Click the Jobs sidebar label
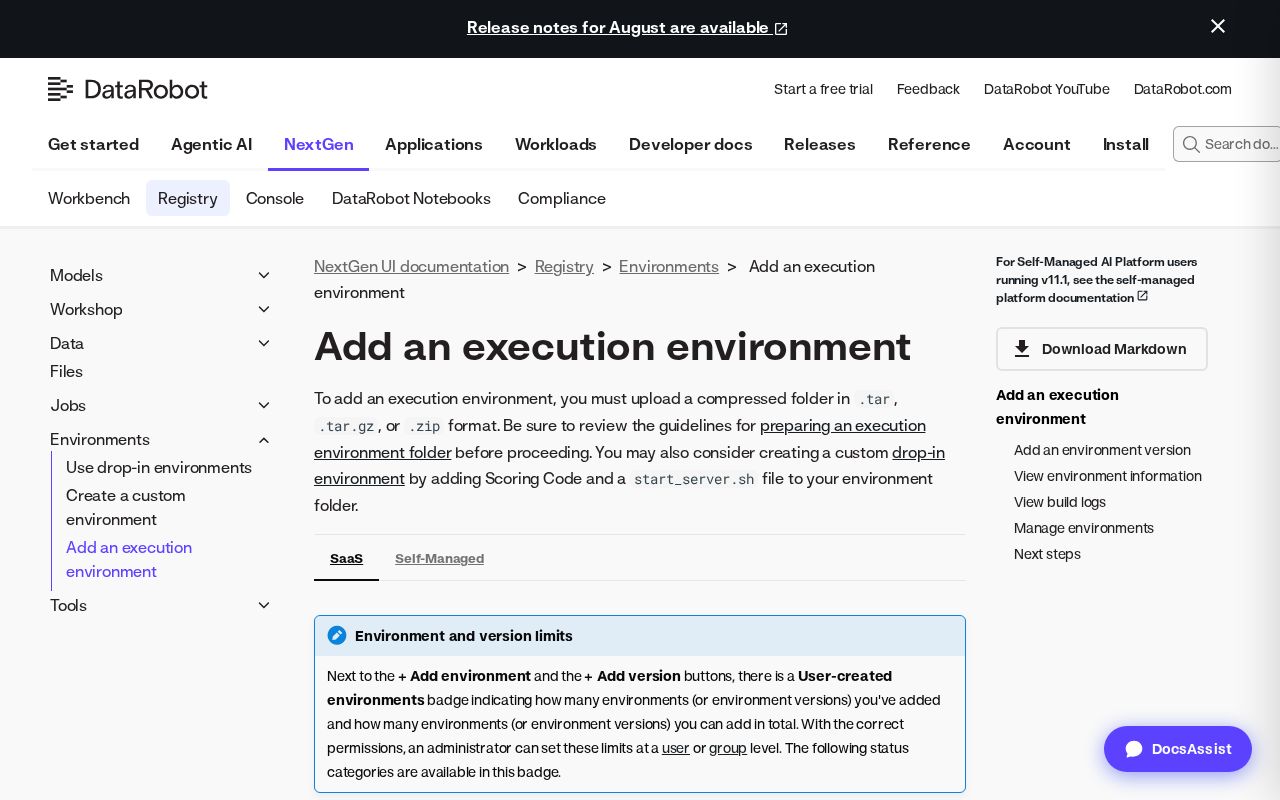 point(68,406)
